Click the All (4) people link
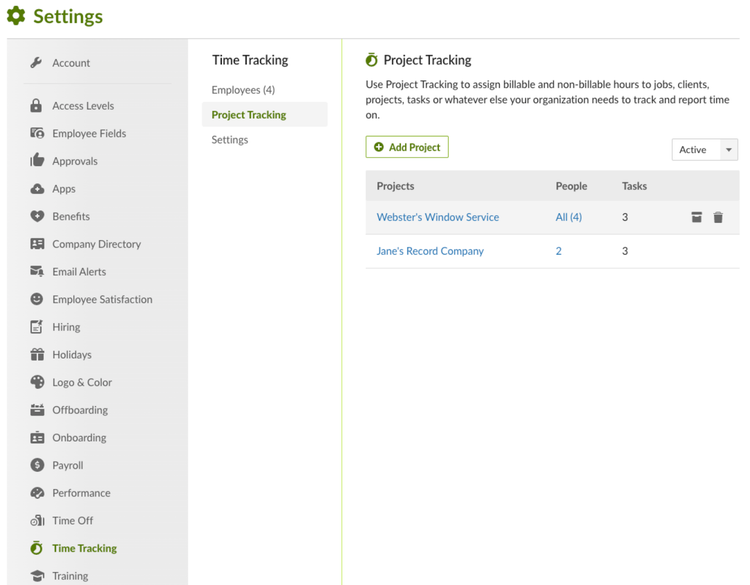Viewport: 750px width, 585px height. (x=569, y=217)
